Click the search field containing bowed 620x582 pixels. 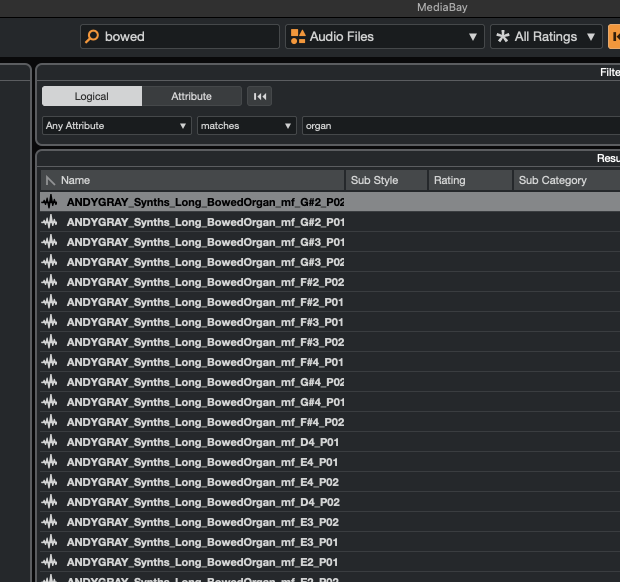pyautogui.click(x=180, y=36)
